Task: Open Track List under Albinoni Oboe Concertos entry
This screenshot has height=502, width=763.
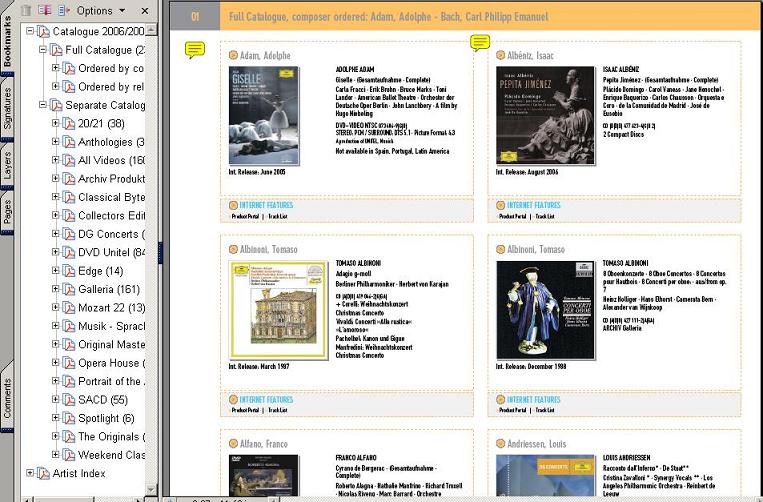Action: pos(545,410)
